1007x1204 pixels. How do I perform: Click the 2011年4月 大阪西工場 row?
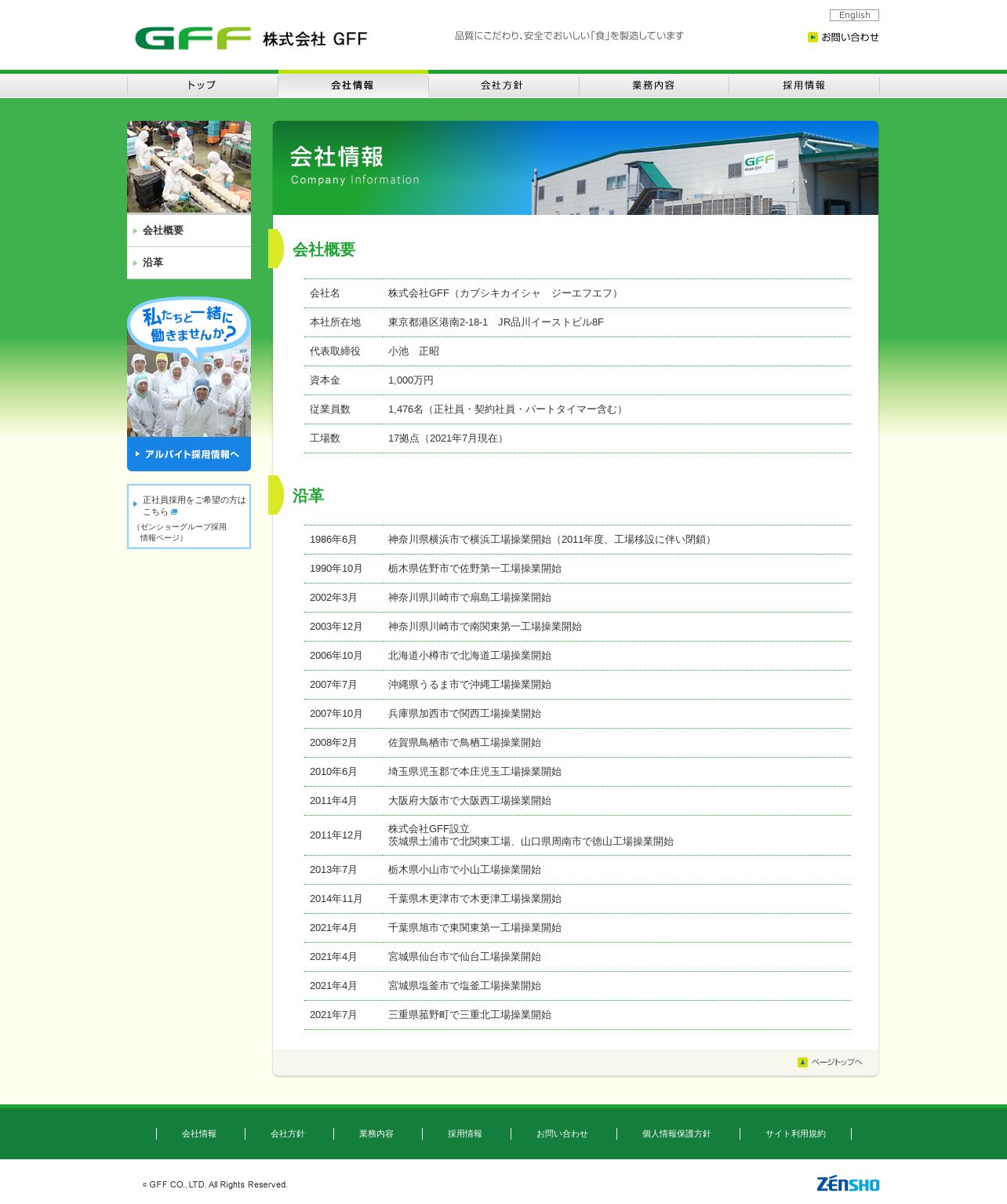[577, 801]
